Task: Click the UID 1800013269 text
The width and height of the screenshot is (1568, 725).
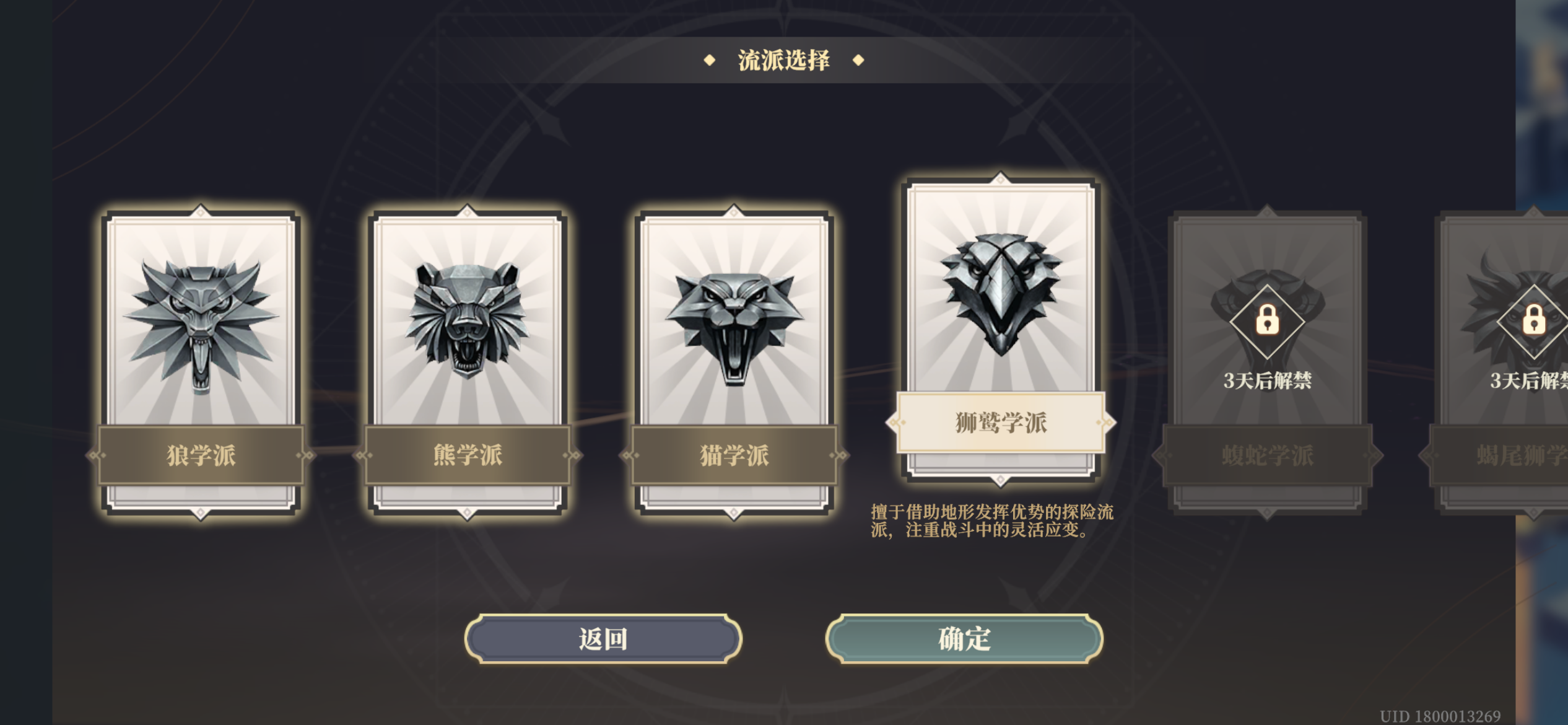Action: [1440, 716]
